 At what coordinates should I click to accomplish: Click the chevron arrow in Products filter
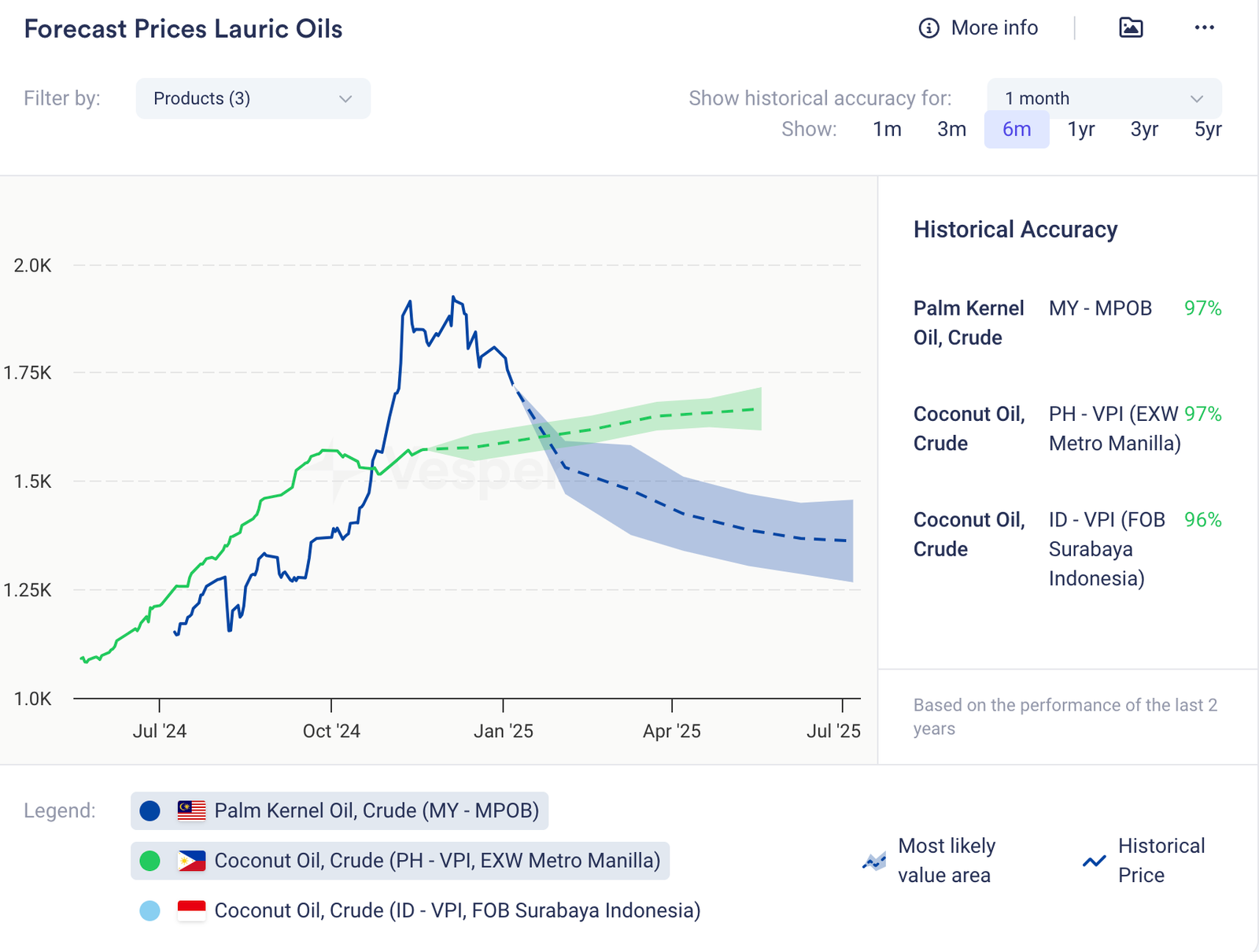point(345,98)
